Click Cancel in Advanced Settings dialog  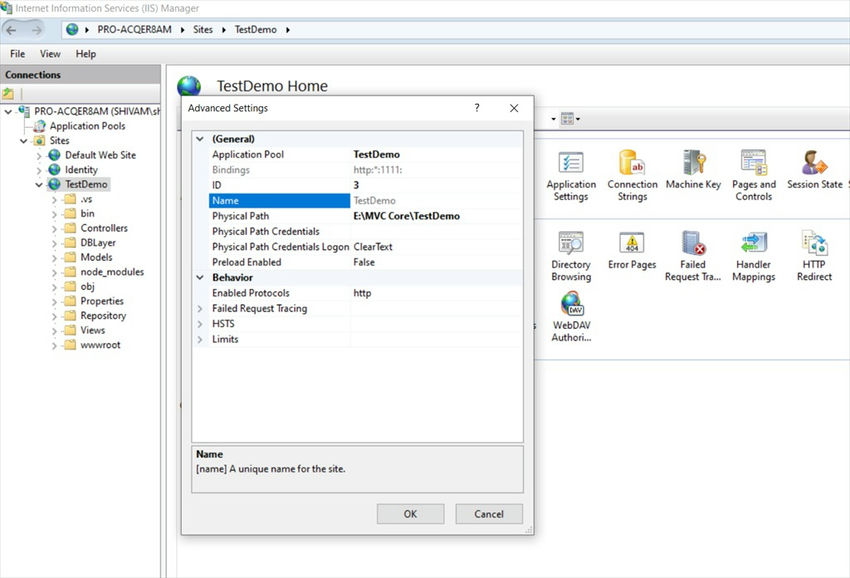pos(489,514)
